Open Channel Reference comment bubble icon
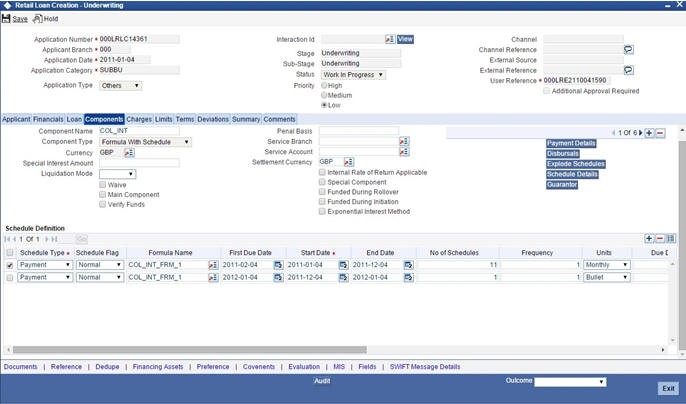This screenshot has width=686, height=404. pyautogui.click(x=629, y=49)
